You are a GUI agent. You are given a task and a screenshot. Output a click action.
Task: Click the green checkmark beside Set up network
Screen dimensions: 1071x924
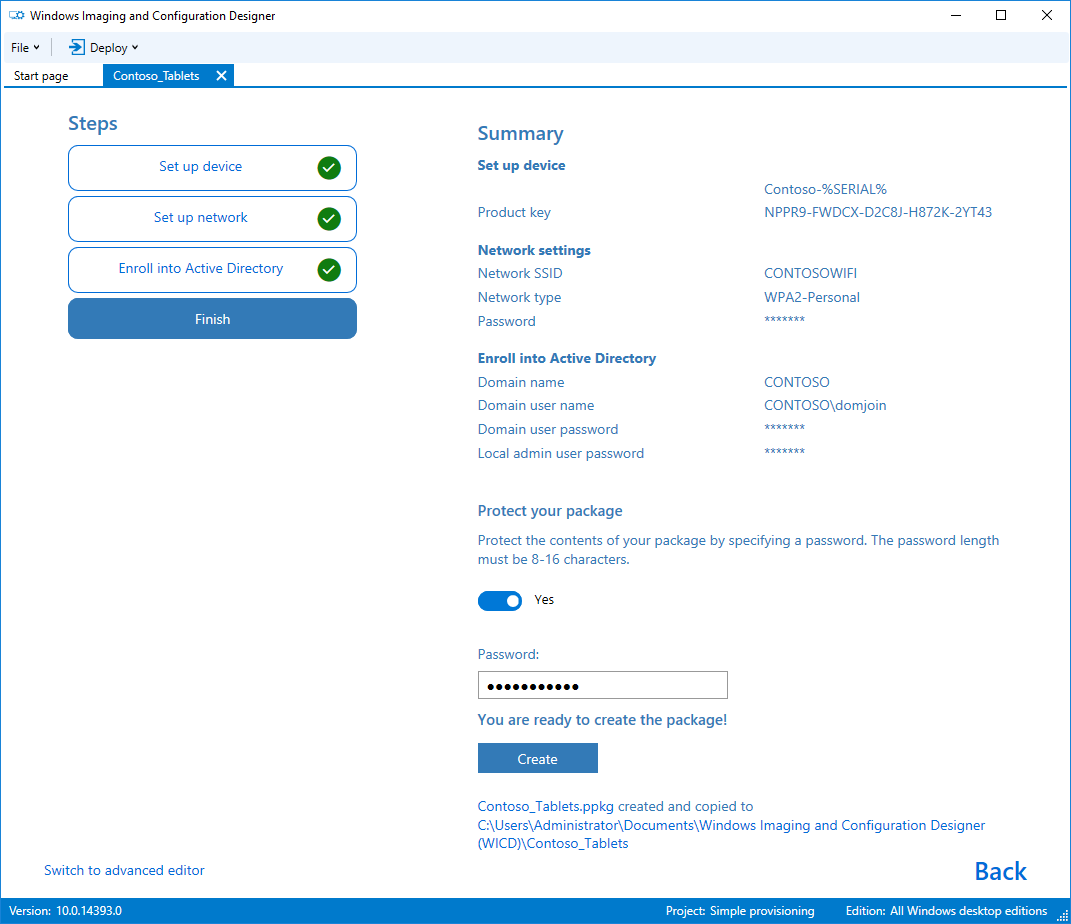pos(329,219)
